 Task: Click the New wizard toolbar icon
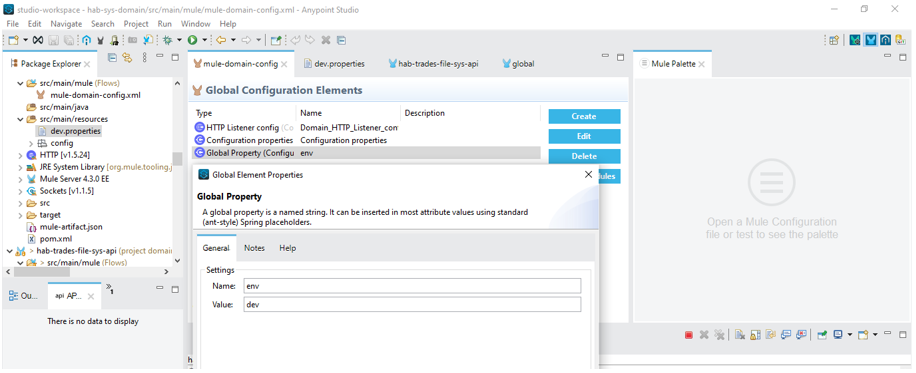pos(13,40)
